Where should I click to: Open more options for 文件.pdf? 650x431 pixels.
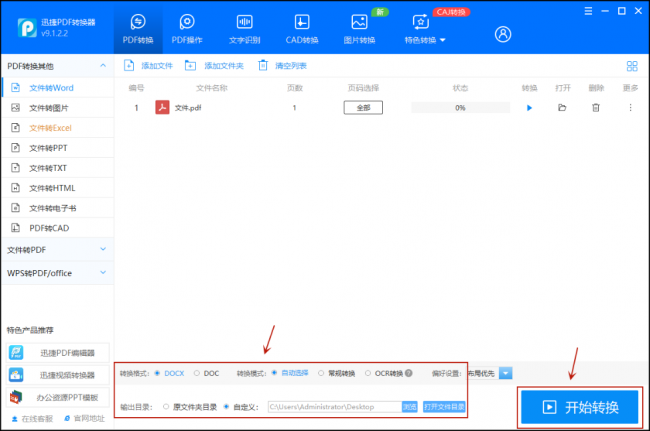coord(630,108)
